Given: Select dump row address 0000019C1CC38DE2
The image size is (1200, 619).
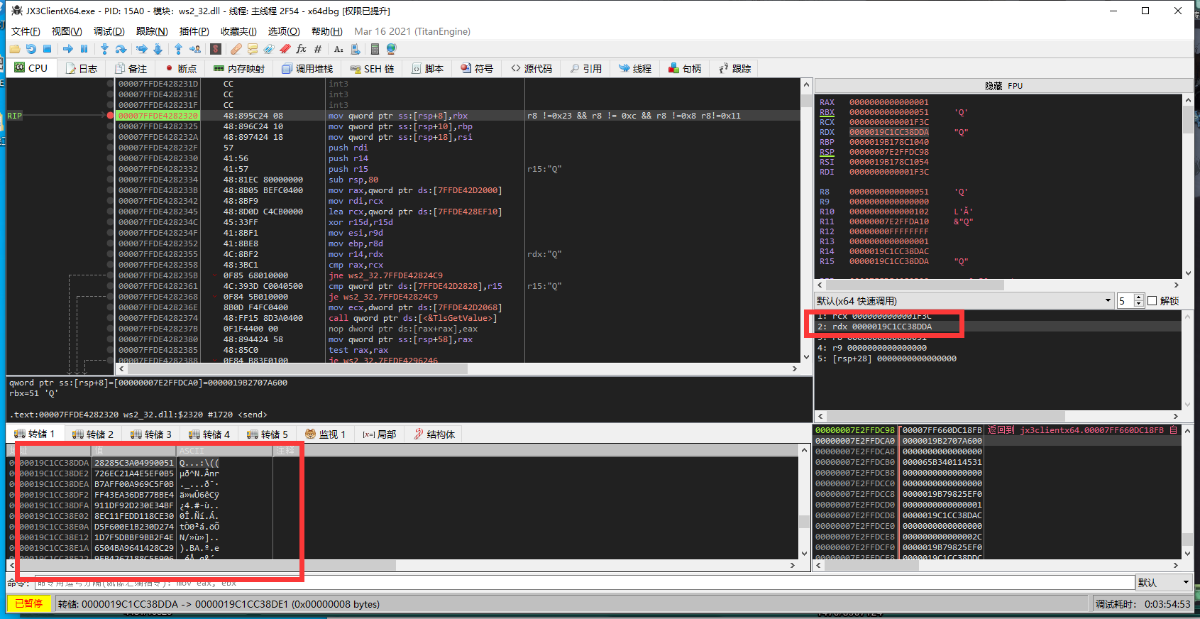Looking at the screenshot, I should [51, 474].
